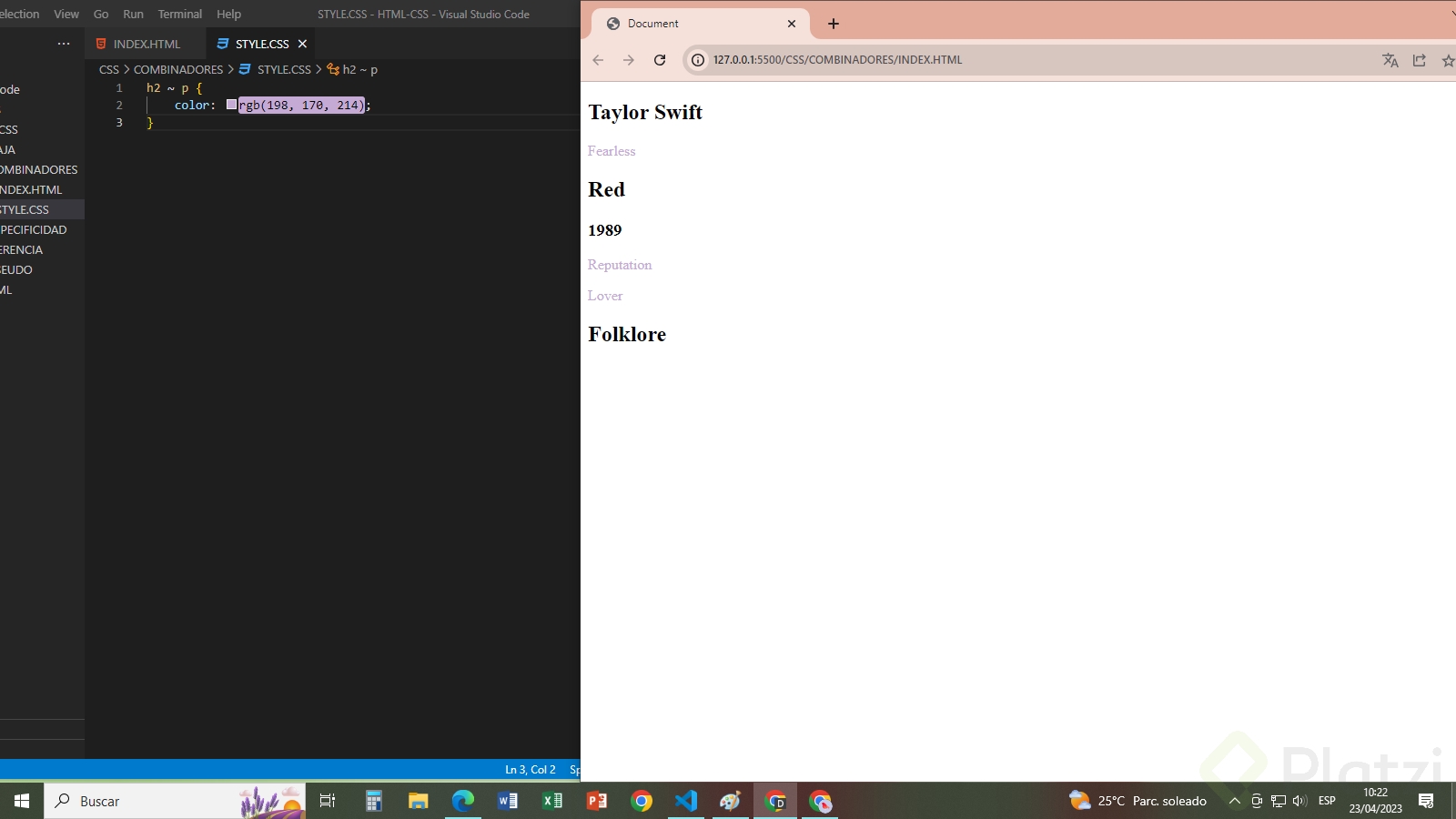The image size is (1456, 819).
Task: Open the Help menu in VS Code
Action: [228, 14]
